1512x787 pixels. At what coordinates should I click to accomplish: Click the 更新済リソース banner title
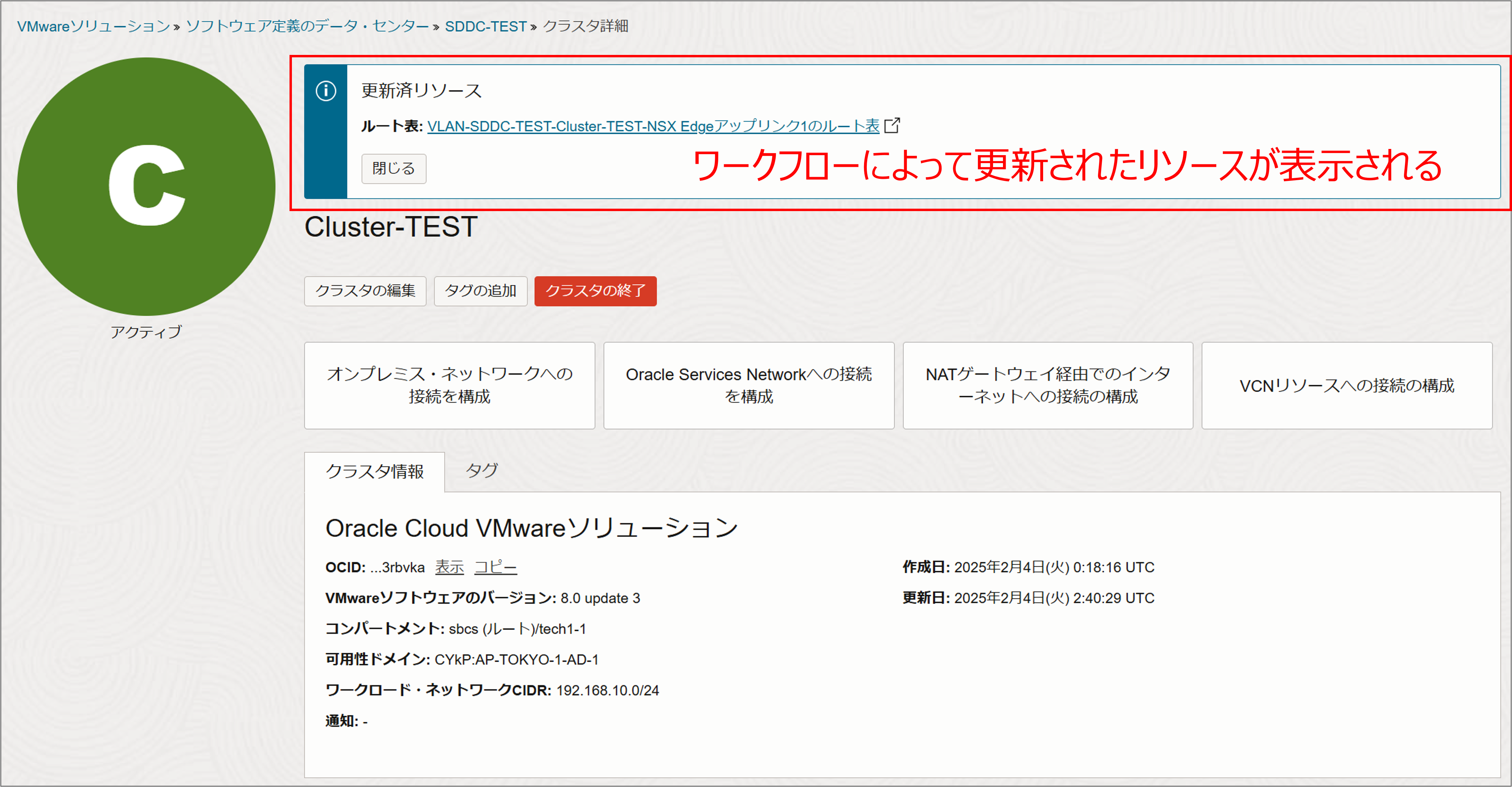click(422, 91)
